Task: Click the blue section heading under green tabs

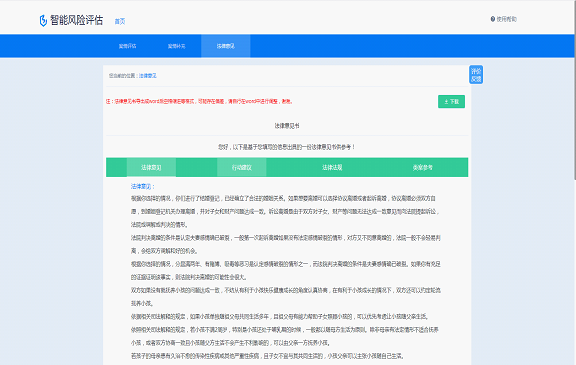Action: point(143,187)
